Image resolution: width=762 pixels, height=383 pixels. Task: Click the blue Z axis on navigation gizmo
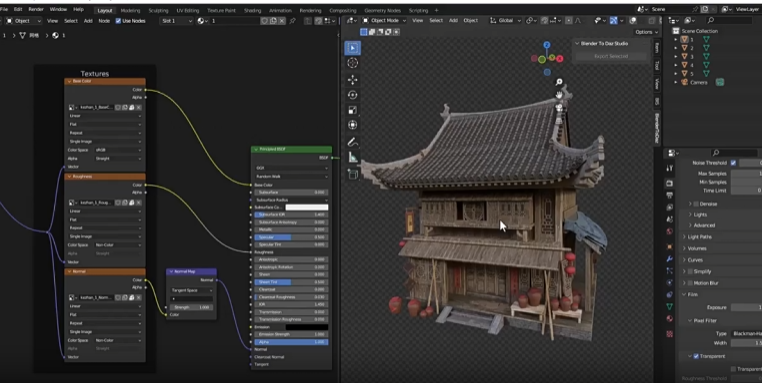pos(547,45)
